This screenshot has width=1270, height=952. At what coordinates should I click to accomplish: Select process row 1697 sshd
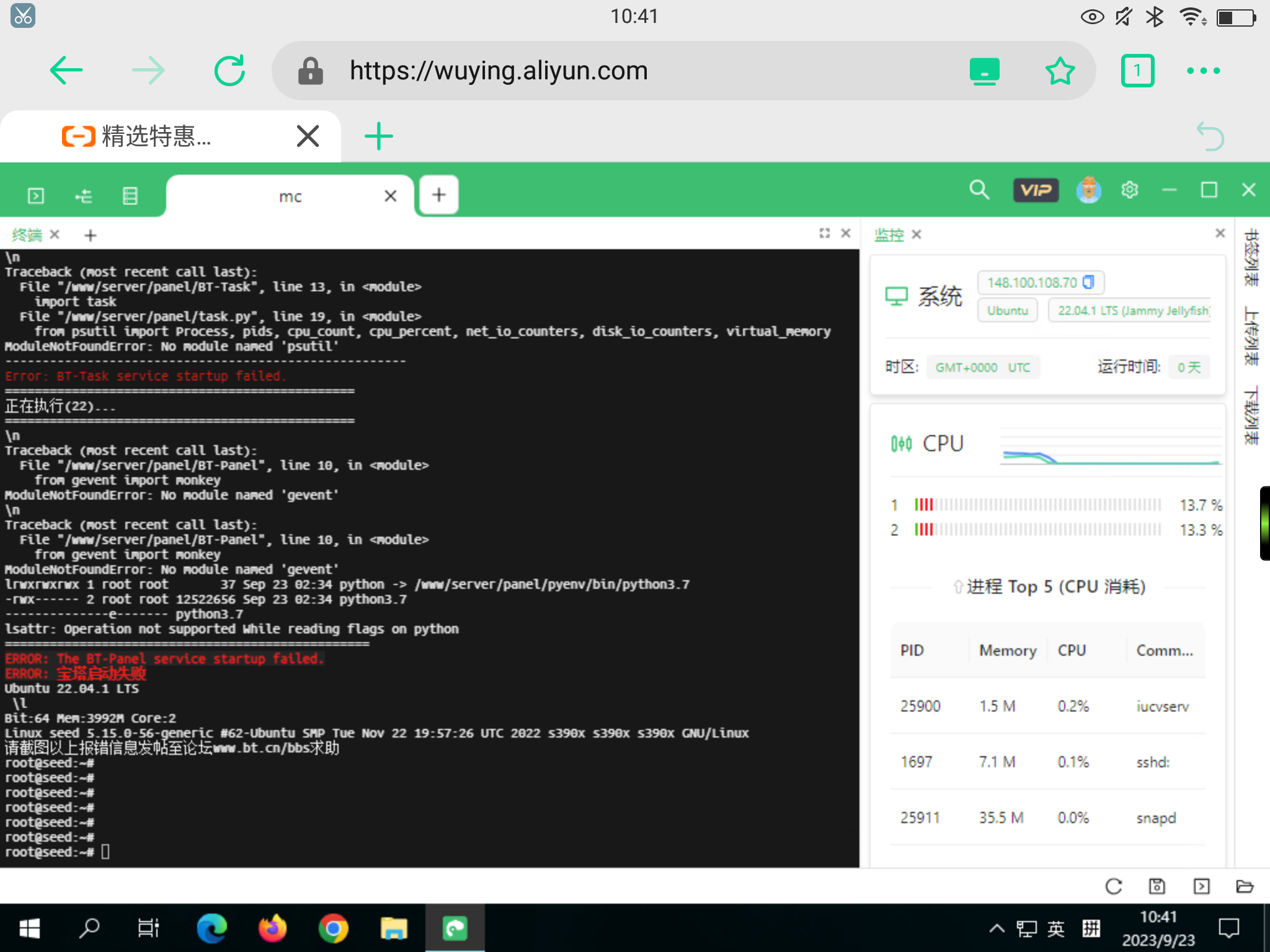coord(1048,762)
